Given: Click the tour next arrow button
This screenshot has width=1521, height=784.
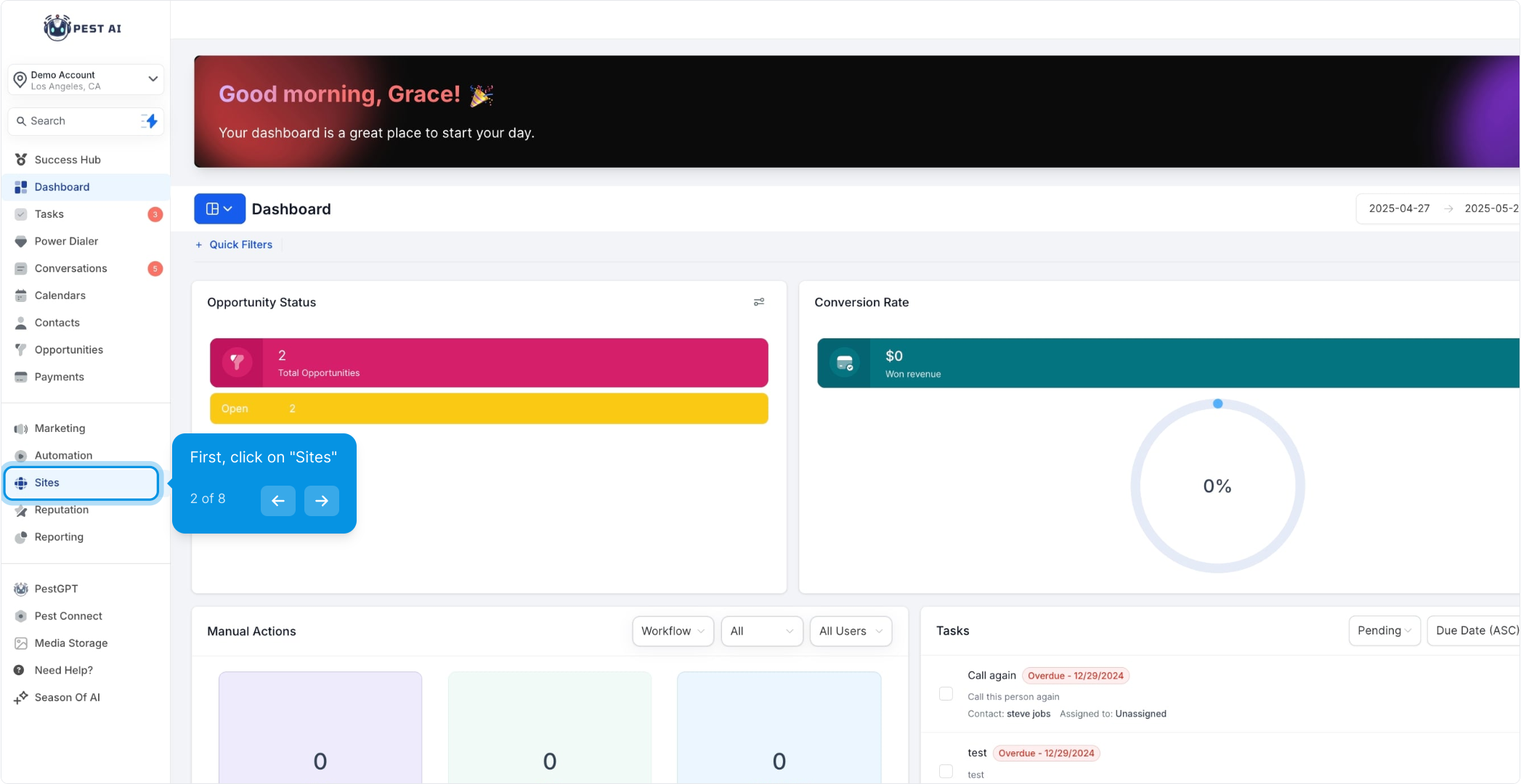Looking at the screenshot, I should pos(322,501).
